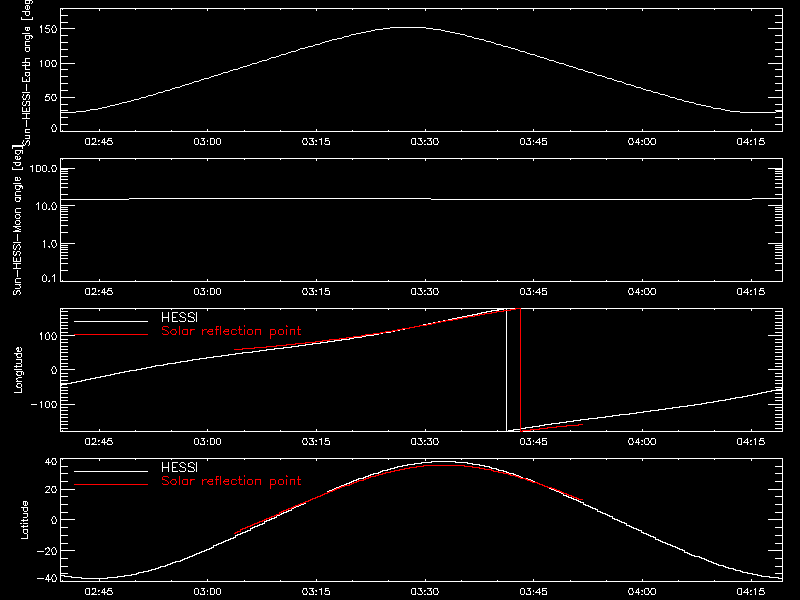The width and height of the screenshot is (800, 600).
Task: Click red legend line in Longitude plot
Action: tap(111, 335)
